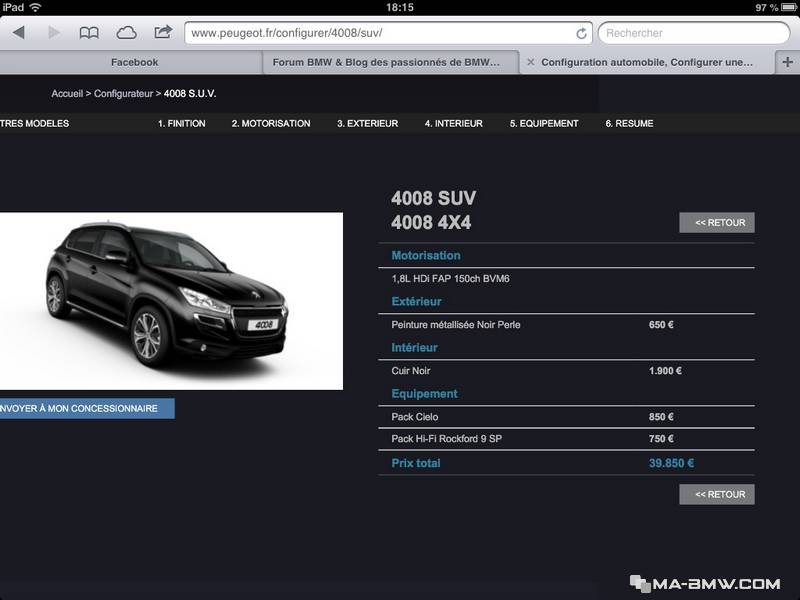
Task: Select the 4008 SUV title
Action: coord(434,198)
